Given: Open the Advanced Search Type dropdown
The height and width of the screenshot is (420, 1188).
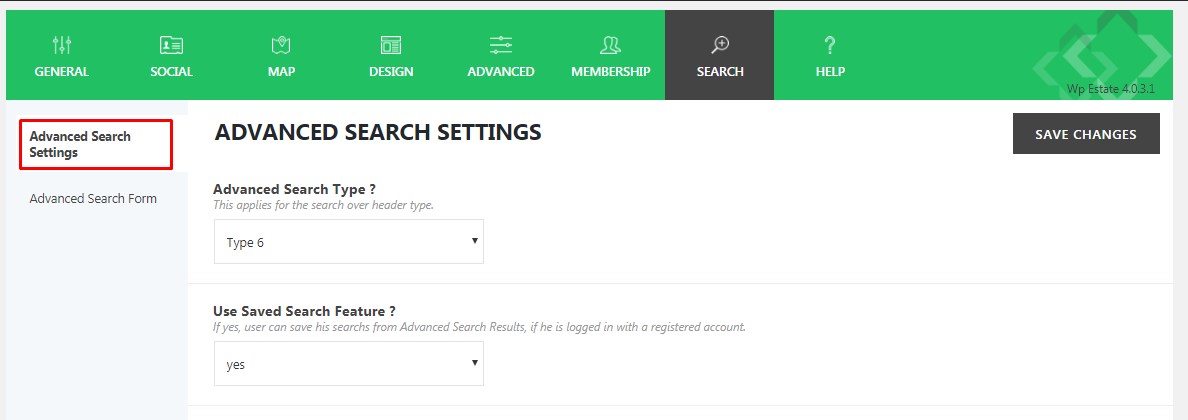Looking at the screenshot, I should [x=349, y=243].
